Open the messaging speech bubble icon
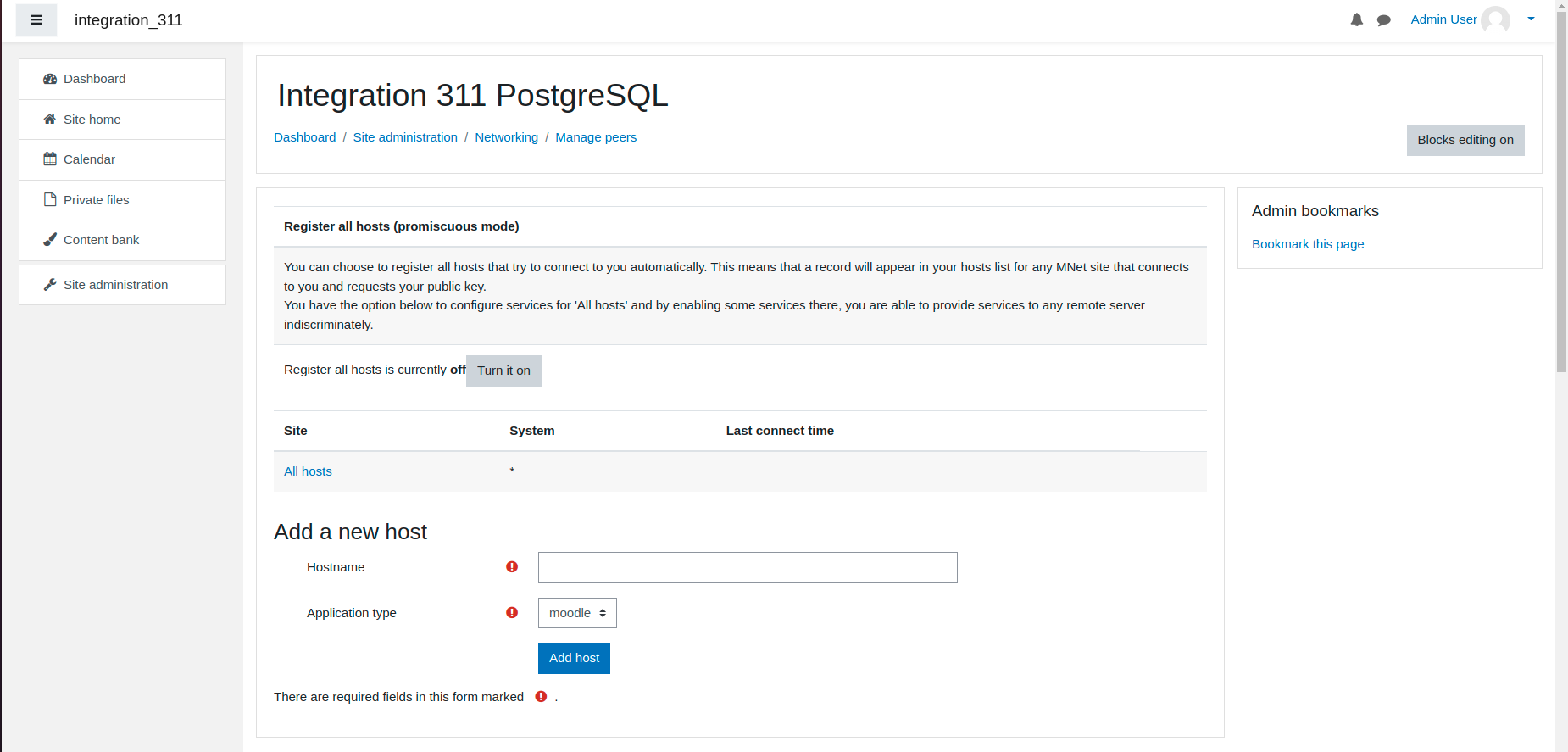Screen dimensions: 1568x752 pyautogui.click(x=1384, y=20)
